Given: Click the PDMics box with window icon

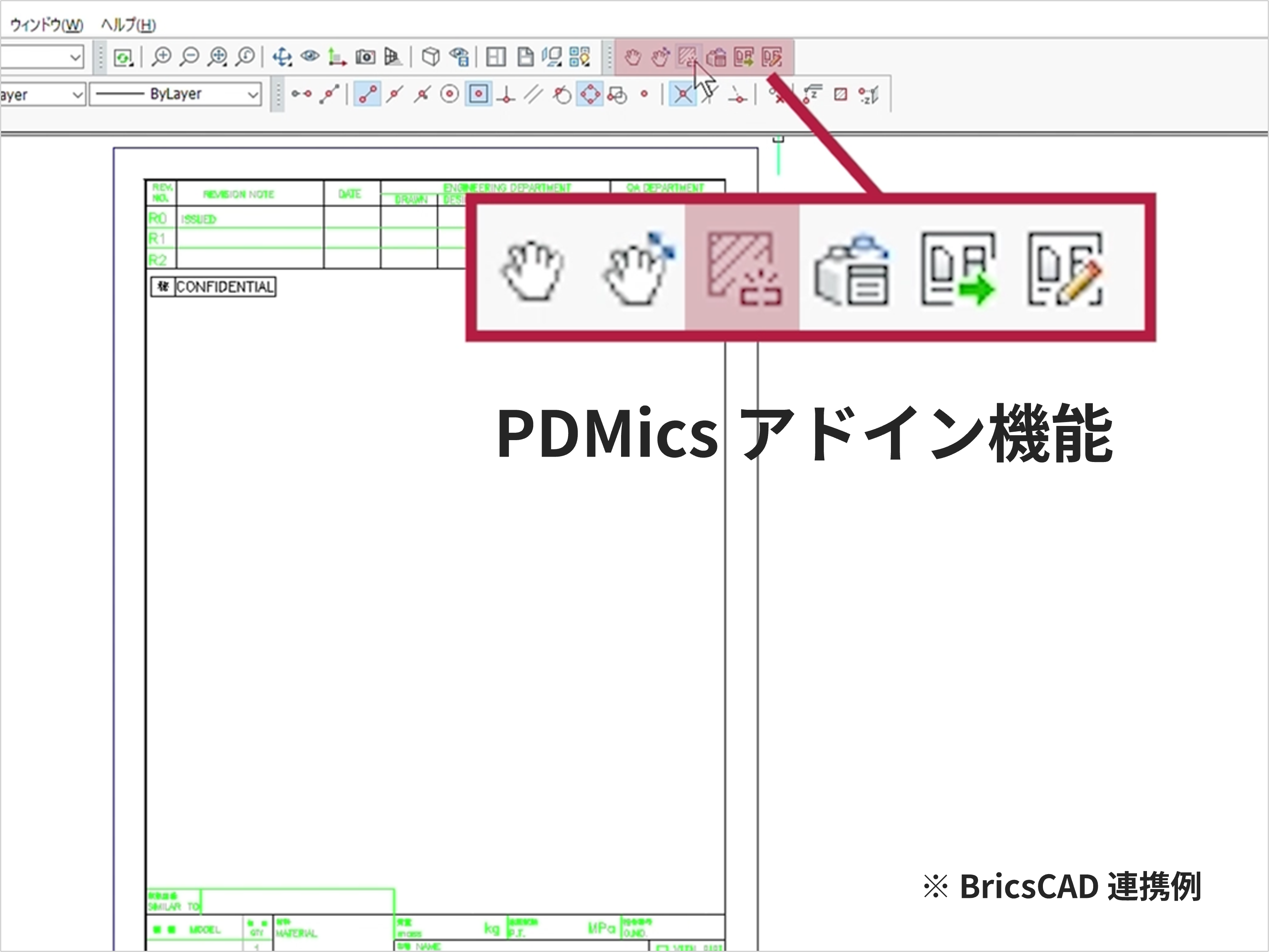Looking at the screenshot, I should (x=716, y=57).
